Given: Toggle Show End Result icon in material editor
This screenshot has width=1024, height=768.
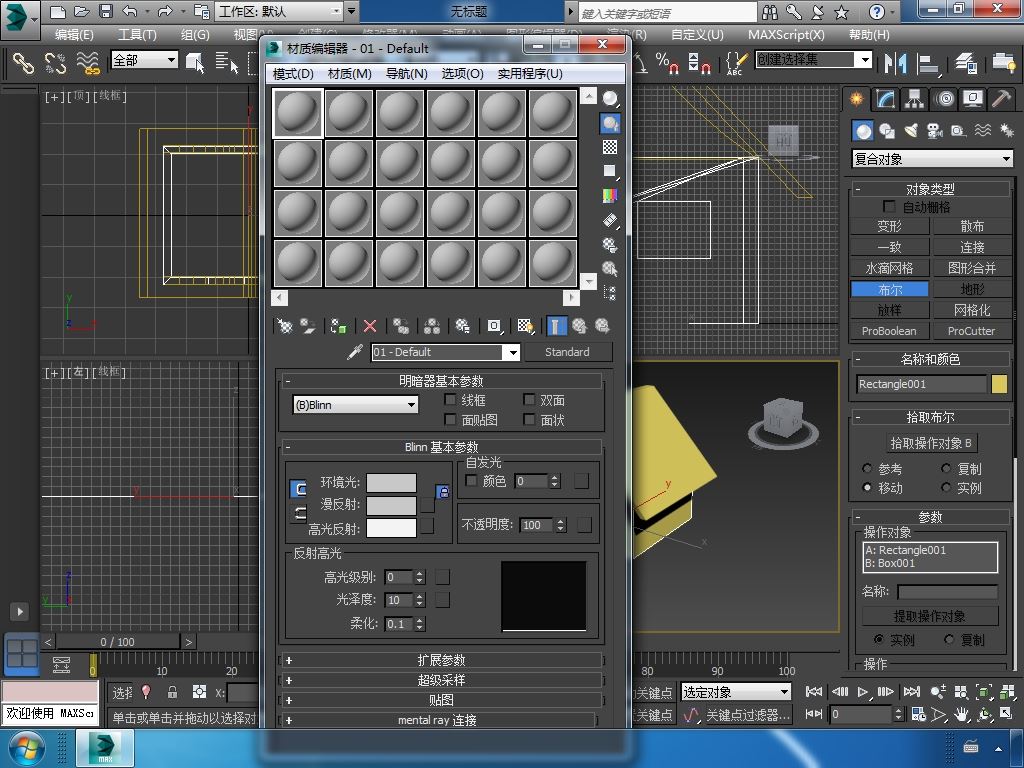Looking at the screenshot, I should pyautogui.click(x=556, y=326).
